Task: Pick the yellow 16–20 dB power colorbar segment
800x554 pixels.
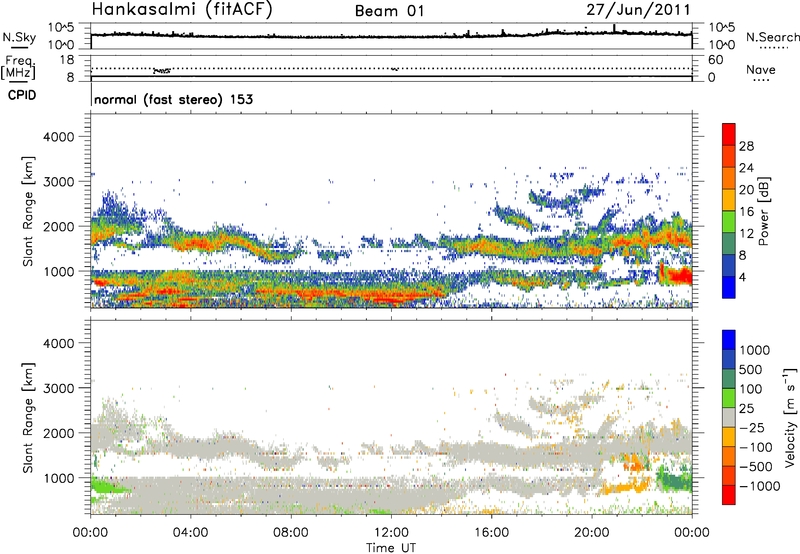Action: (729, 200)
